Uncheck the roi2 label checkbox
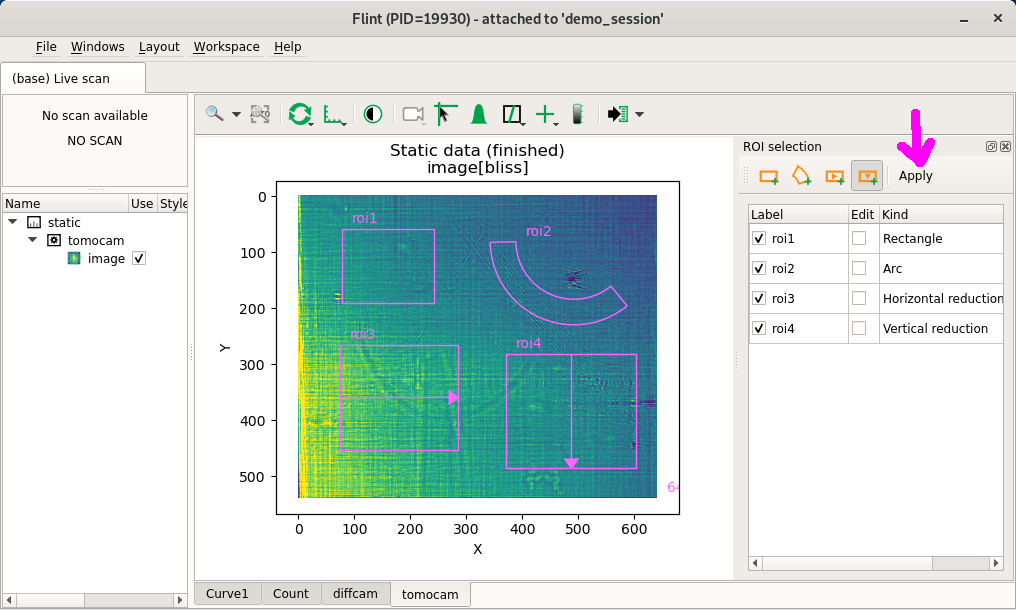This screenshot has height=610, width=1016. click(x=759, y=268)
